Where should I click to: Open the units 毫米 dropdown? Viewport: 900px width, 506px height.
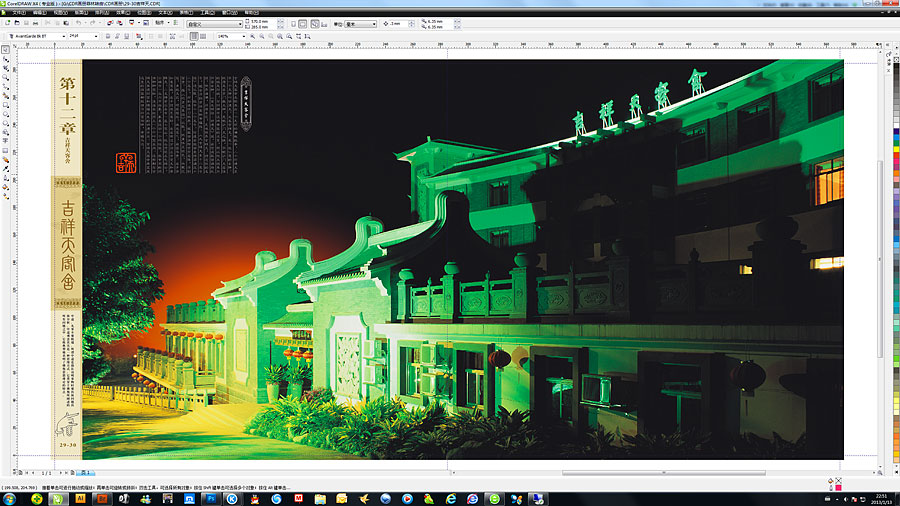pos(360,24)
